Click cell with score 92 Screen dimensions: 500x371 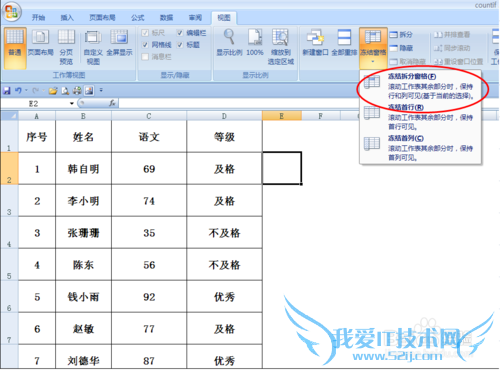pos(149,297)
